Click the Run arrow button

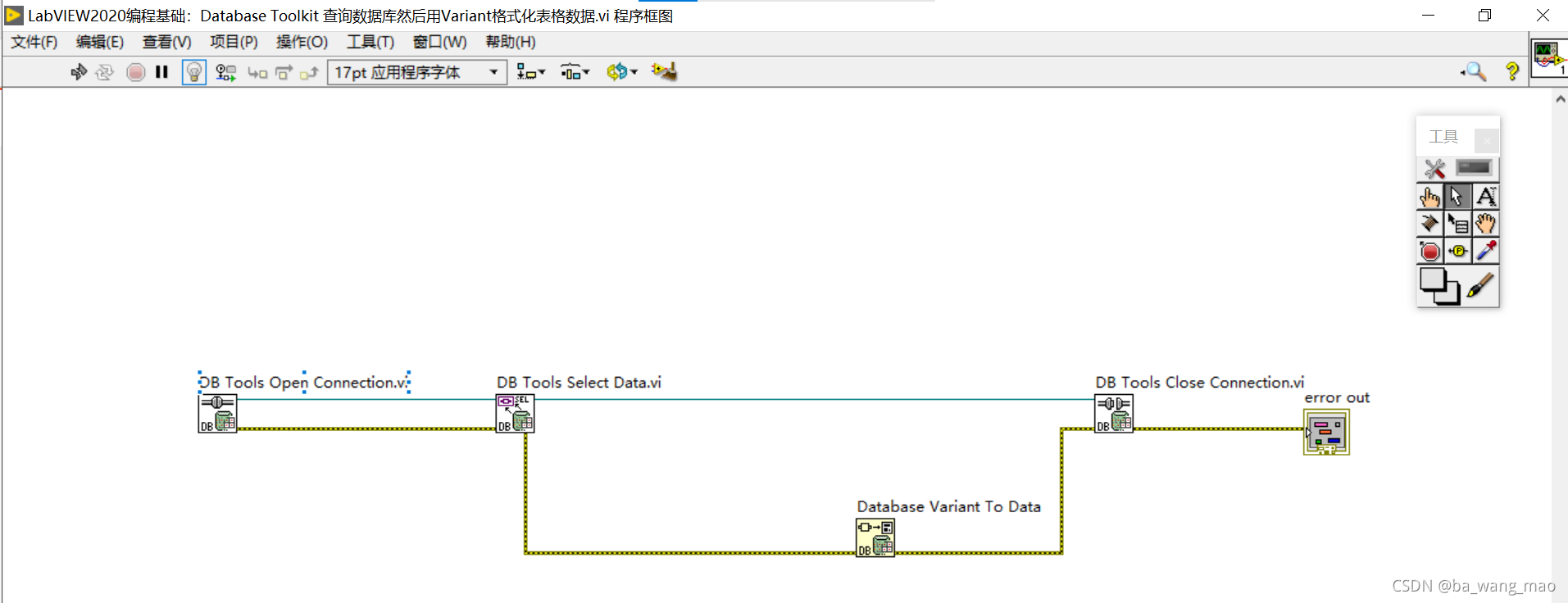79,72
